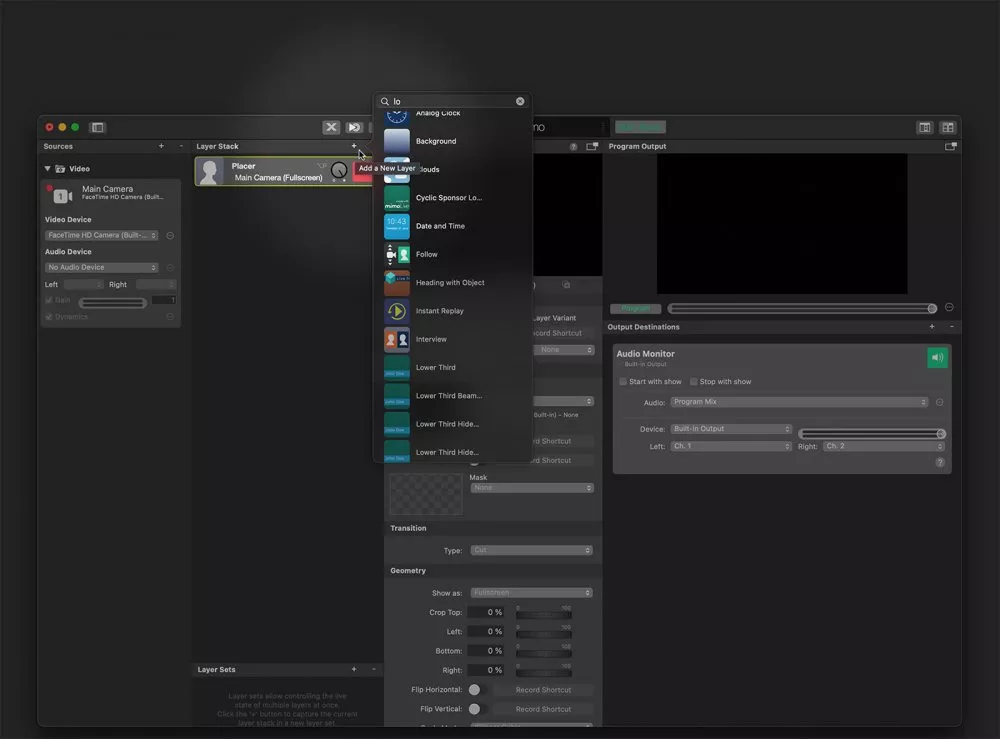The width and height of the screenshot is (1000, 739).
Task: Click Record Shortcut for Flip Horizontal
Action: tap(543, 690)
